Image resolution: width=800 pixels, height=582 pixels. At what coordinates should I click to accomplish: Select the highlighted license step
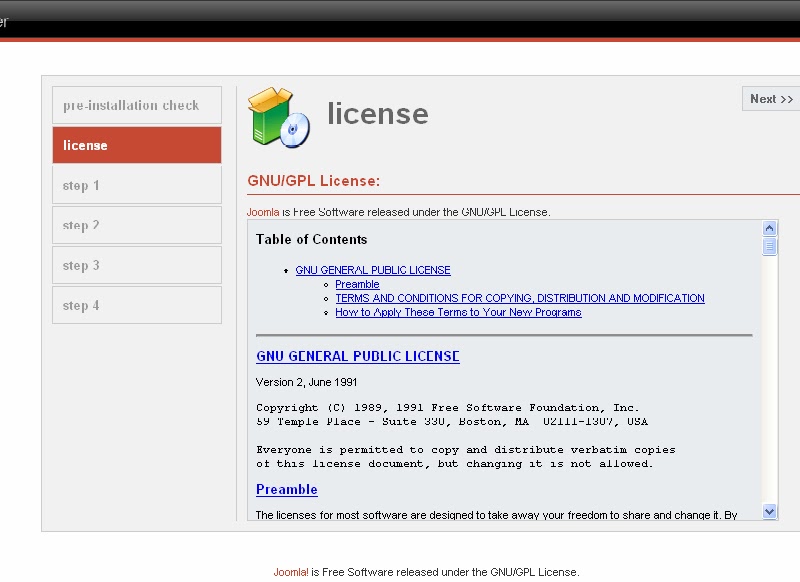pyautogui.click(x=136, y=145)
